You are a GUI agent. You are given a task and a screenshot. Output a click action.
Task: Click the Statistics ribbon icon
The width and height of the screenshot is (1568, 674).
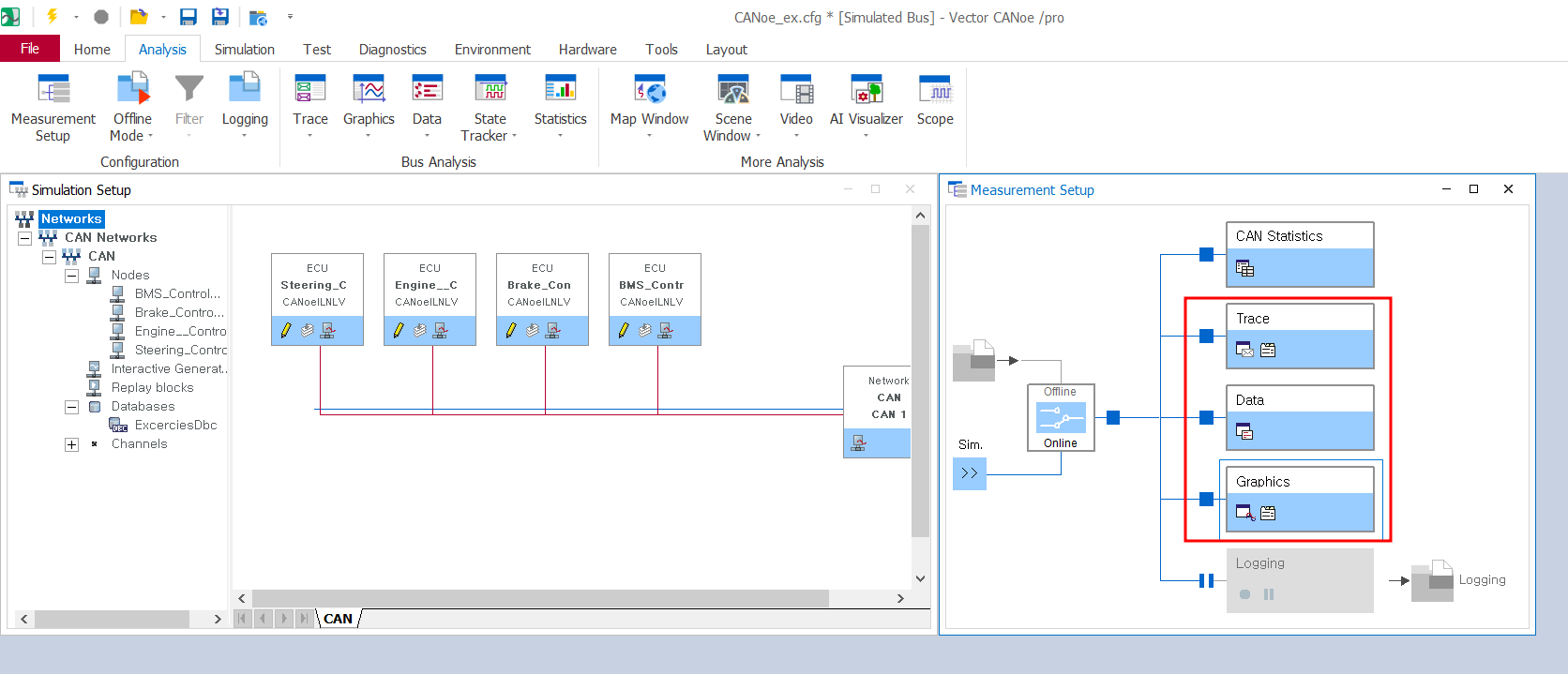[x=560, y=89]
